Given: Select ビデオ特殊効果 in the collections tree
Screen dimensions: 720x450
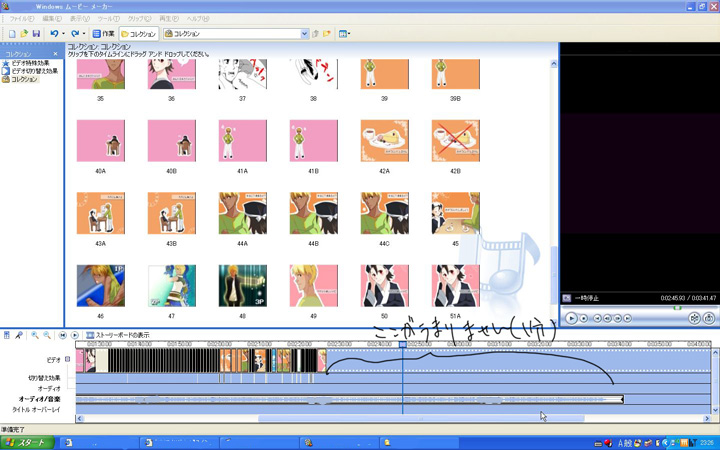Looking at the screenshot, I should click(26, 63).
